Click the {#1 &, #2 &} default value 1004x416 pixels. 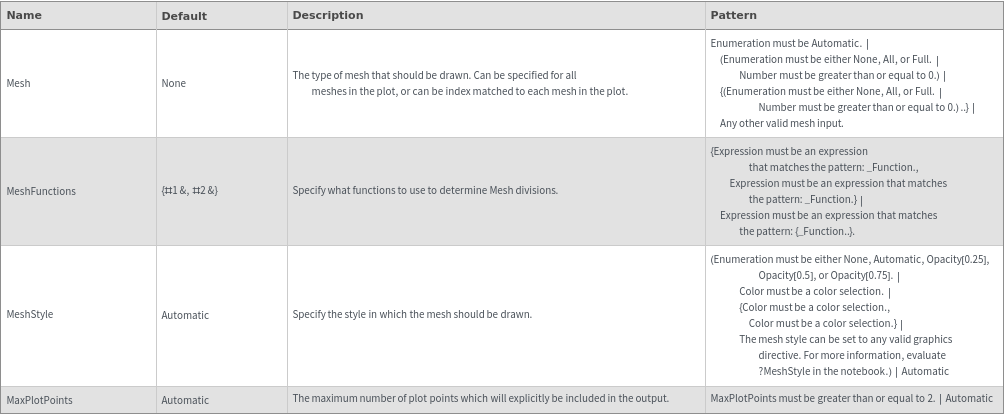tap(190, 191)
